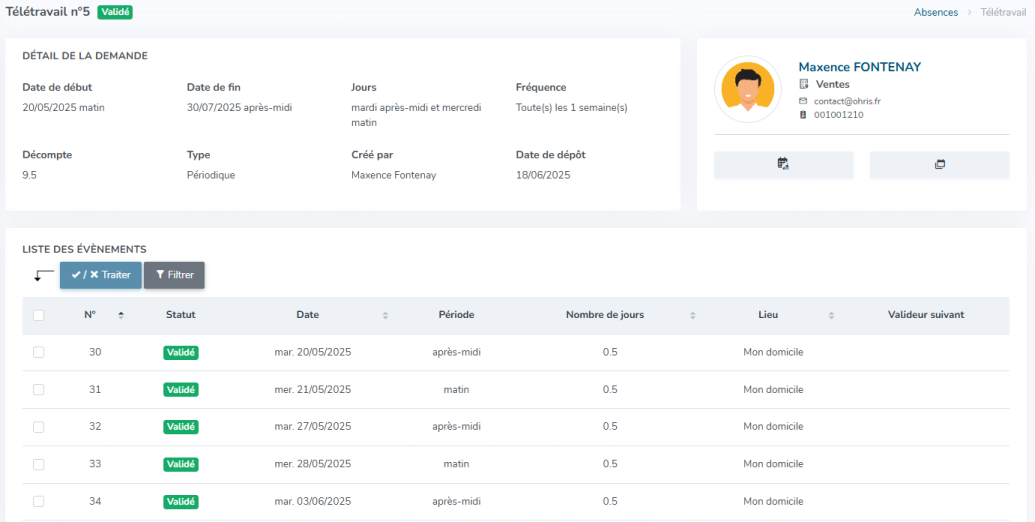The image size is (1035, 522).
Task: Click the stacked windows icon button
Action: pyautogui.click(x=939, y=165)
